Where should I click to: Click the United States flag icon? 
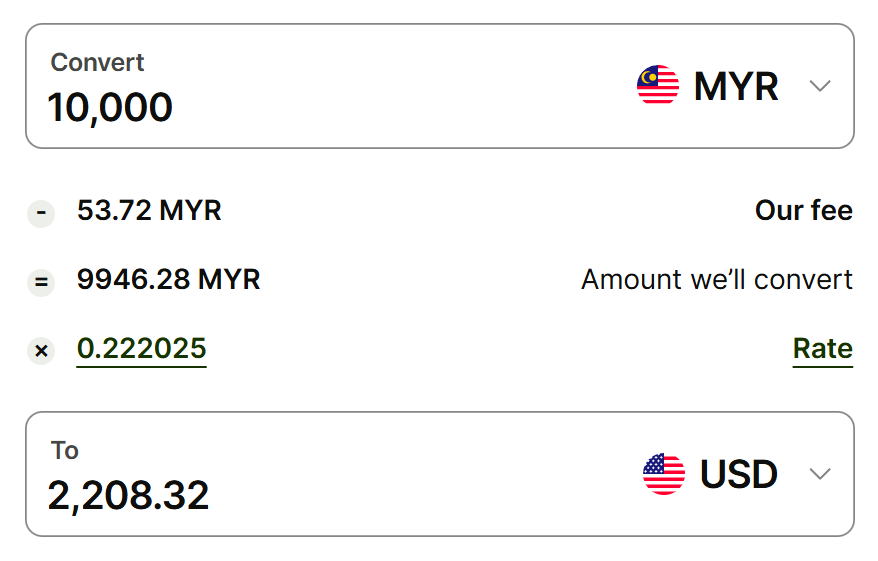point(664,474)
